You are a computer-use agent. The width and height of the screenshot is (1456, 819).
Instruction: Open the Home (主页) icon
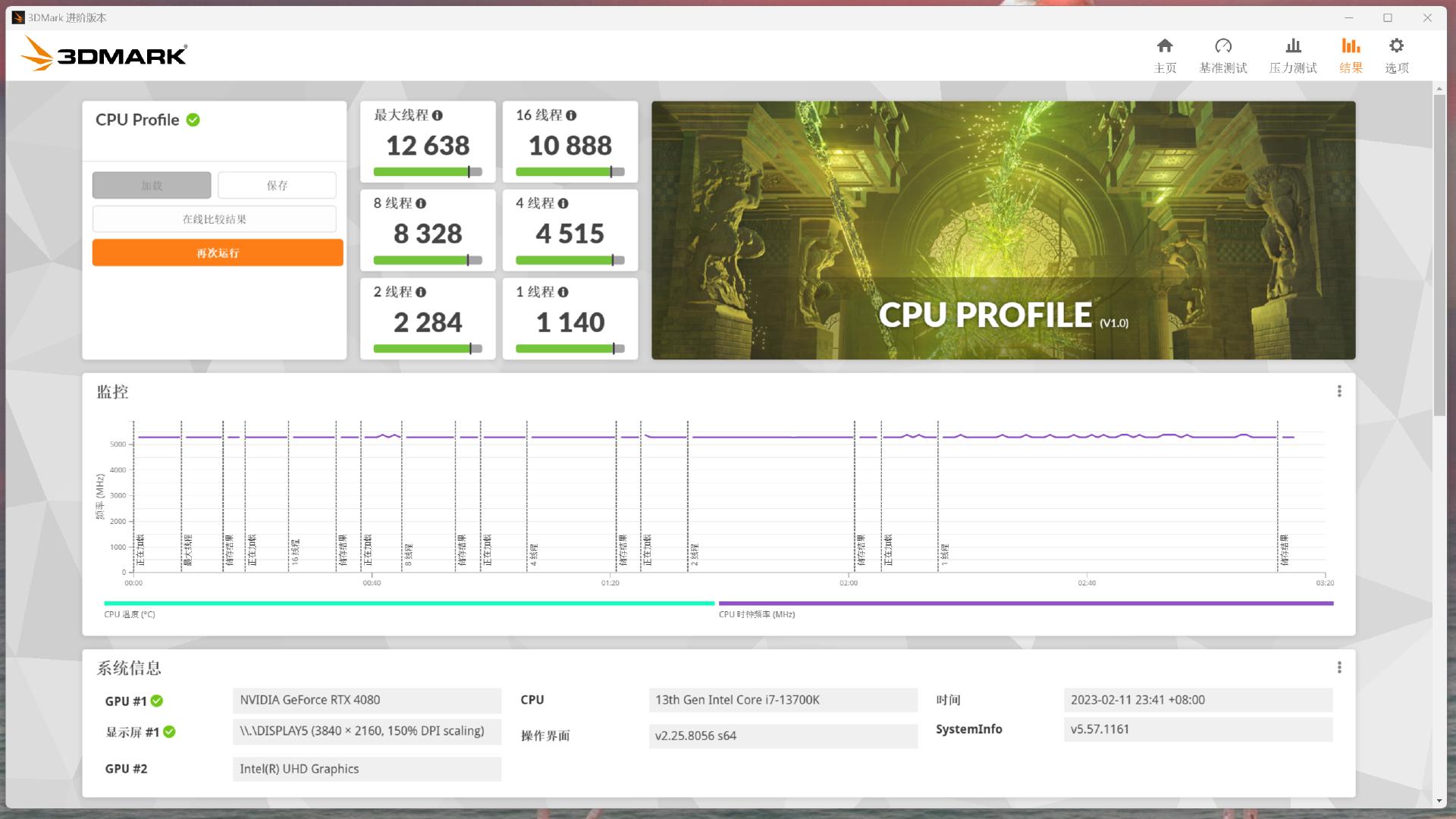coord(1165,46)
